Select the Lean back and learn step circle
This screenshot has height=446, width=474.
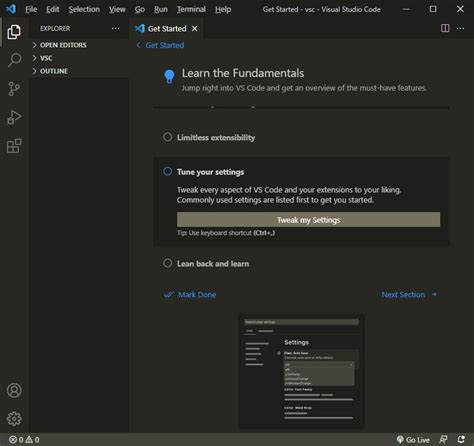pos(168,263)
